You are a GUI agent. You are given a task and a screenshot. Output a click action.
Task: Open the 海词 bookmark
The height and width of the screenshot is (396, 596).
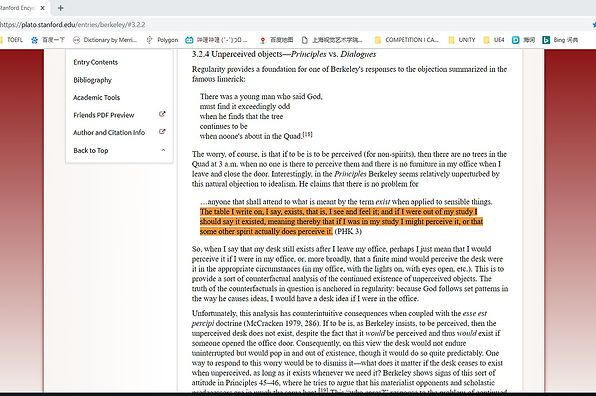(523, 40)
